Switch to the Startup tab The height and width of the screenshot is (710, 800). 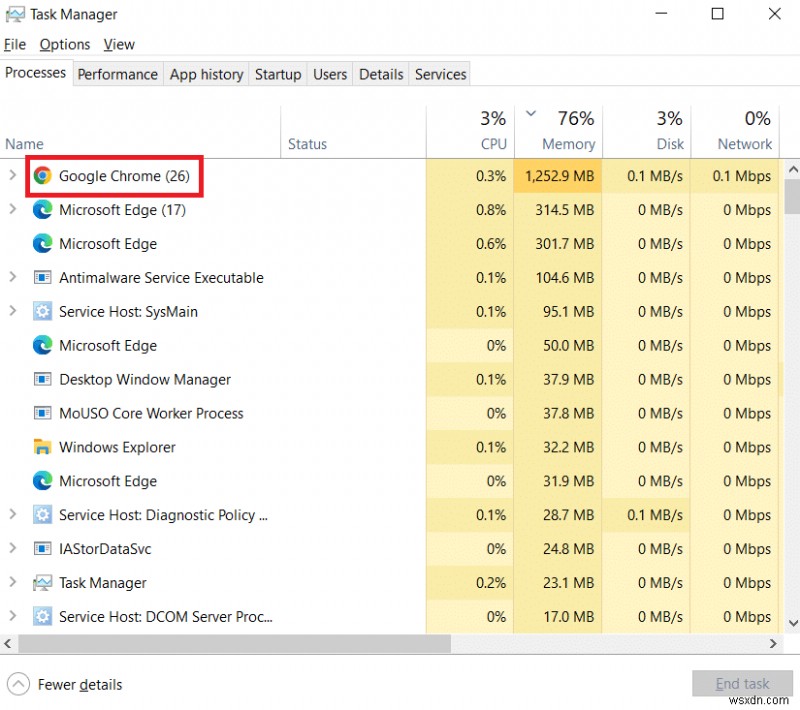pyautogui.click(x=278, y=74)
